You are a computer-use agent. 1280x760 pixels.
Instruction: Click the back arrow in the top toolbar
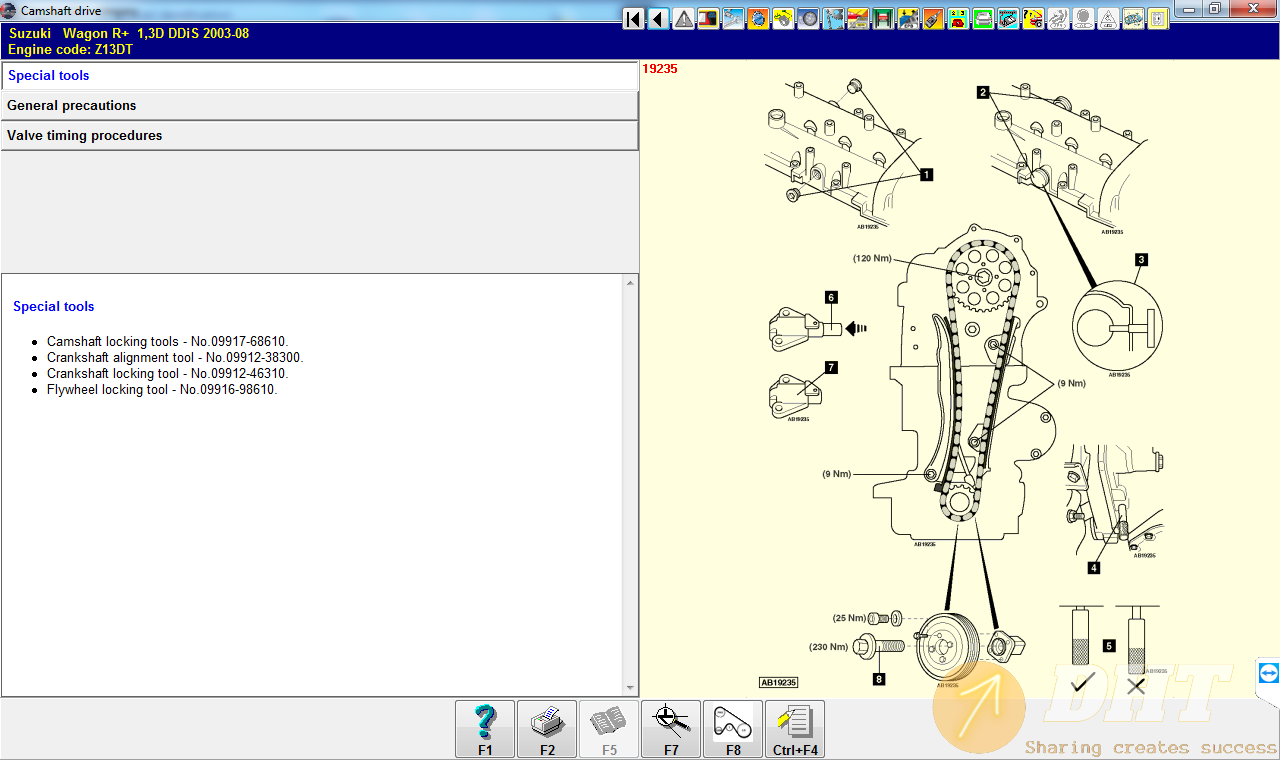(658, 19)
